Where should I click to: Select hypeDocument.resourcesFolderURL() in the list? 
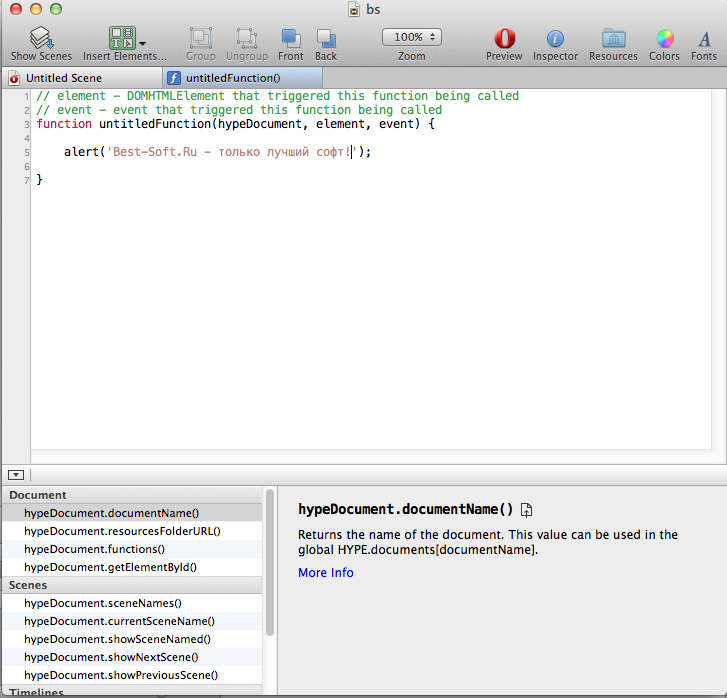tap(122, 531)
